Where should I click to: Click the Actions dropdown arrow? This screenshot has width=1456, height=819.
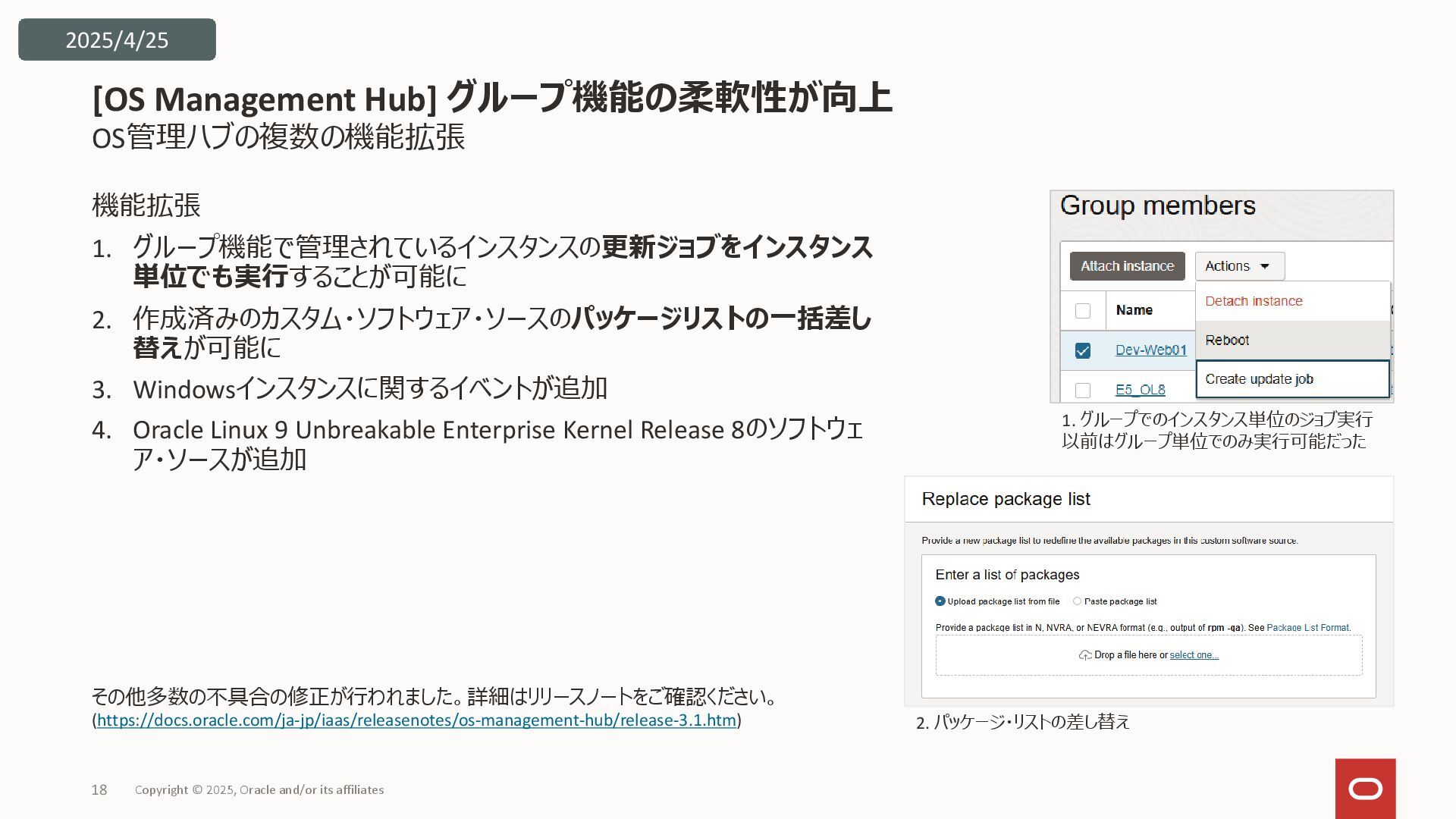(x=1265, y=266)
